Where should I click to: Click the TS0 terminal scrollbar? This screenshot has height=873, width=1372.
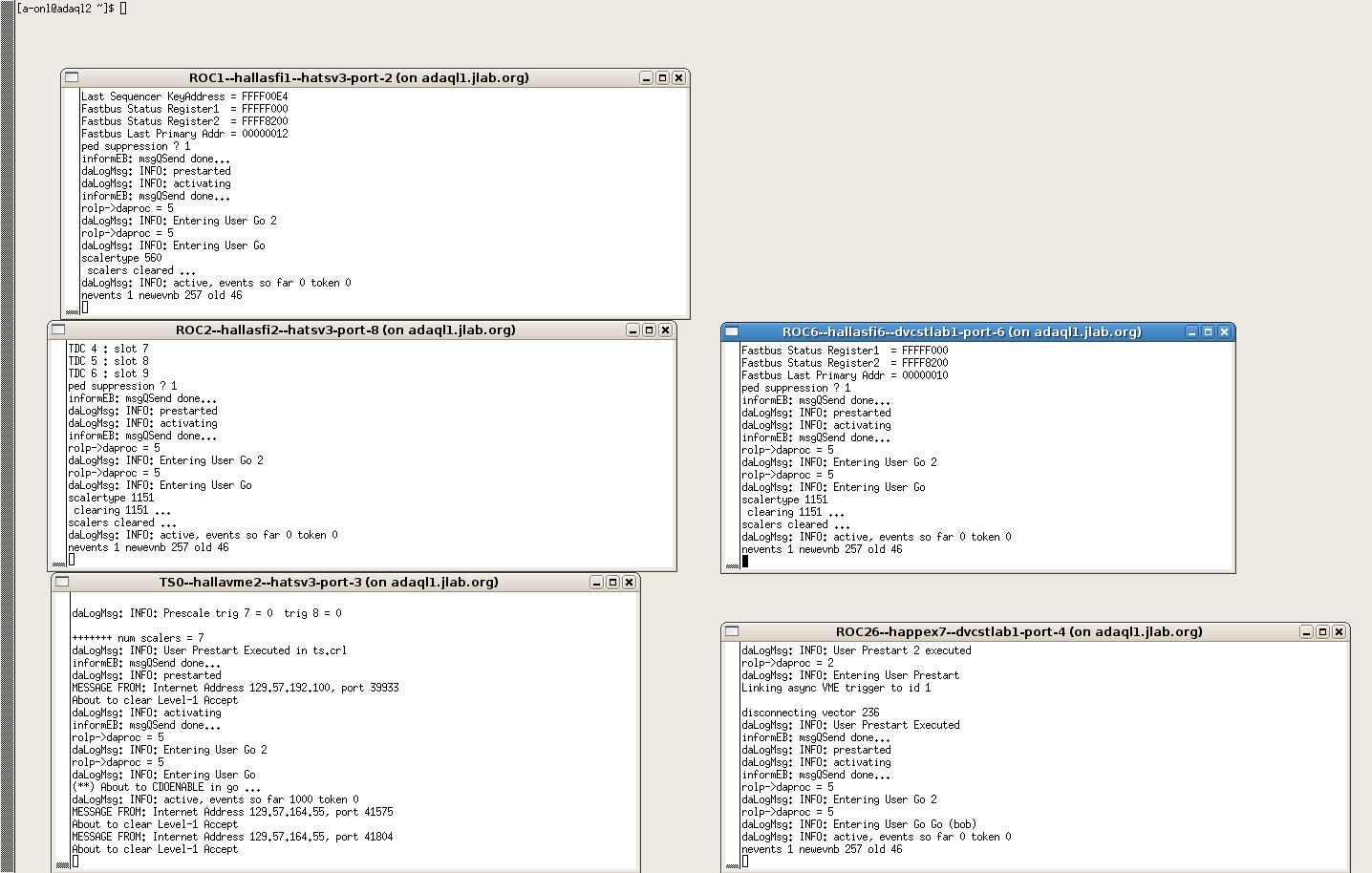62,731
